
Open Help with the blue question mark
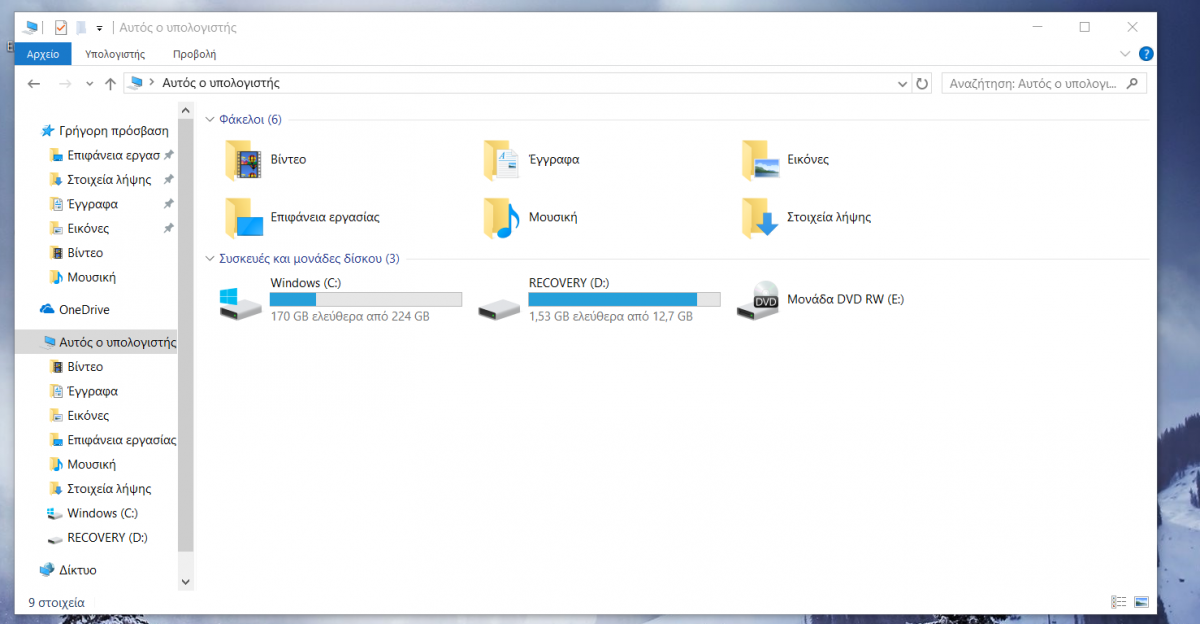pyautogui.click(x=1147, y=54)
